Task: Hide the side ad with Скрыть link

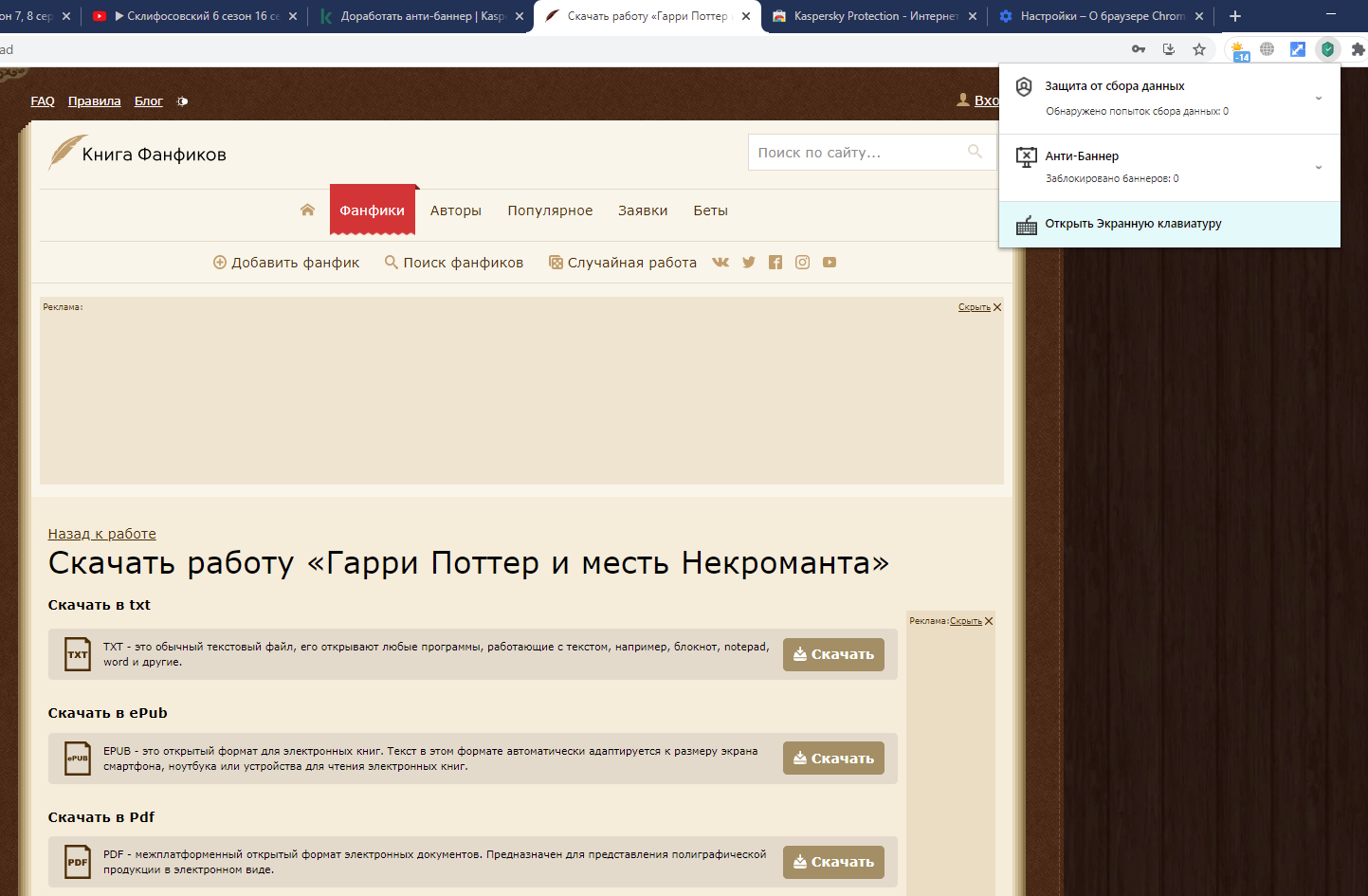Action: [966, 621]
